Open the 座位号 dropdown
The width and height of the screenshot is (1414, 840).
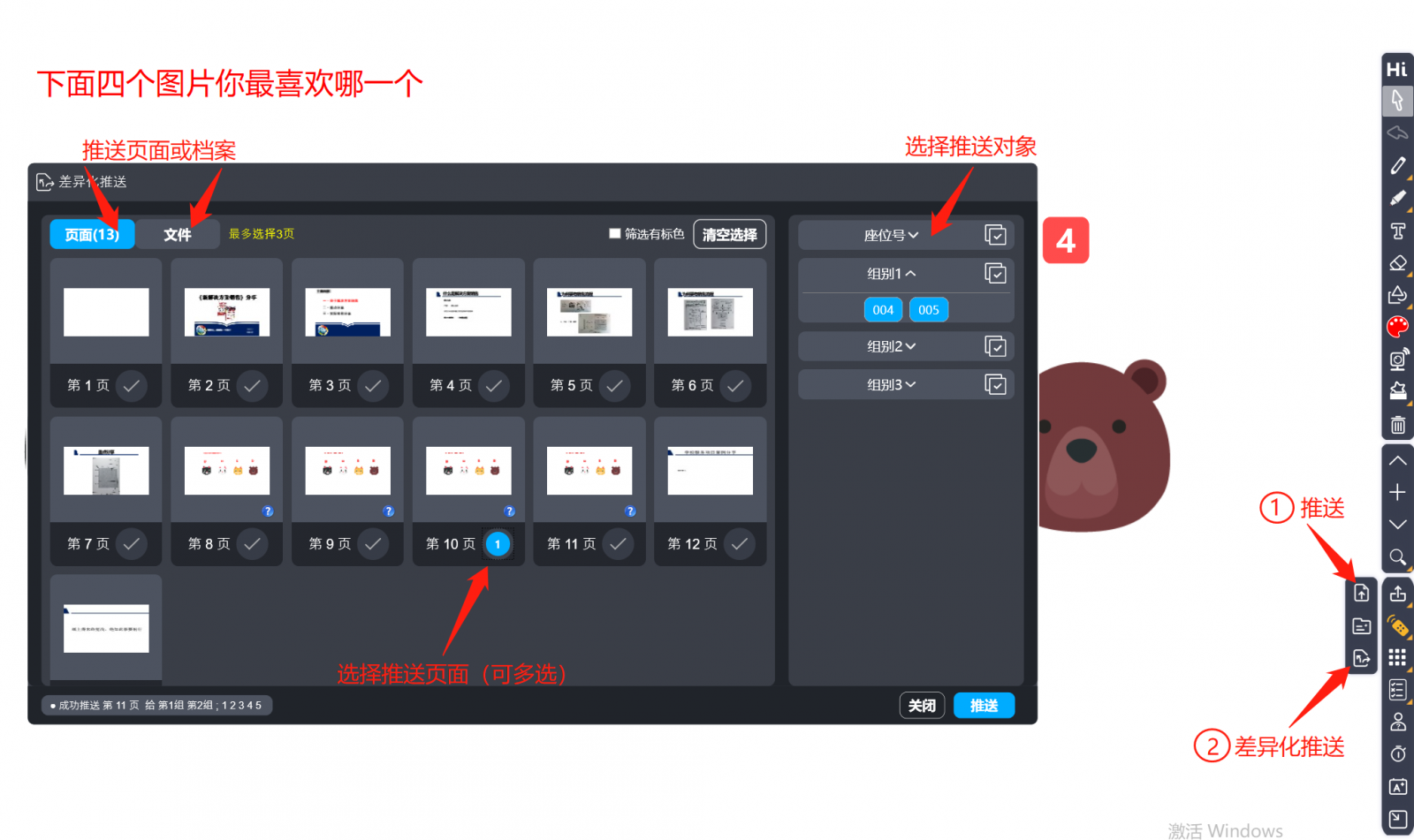click(891, 235)
